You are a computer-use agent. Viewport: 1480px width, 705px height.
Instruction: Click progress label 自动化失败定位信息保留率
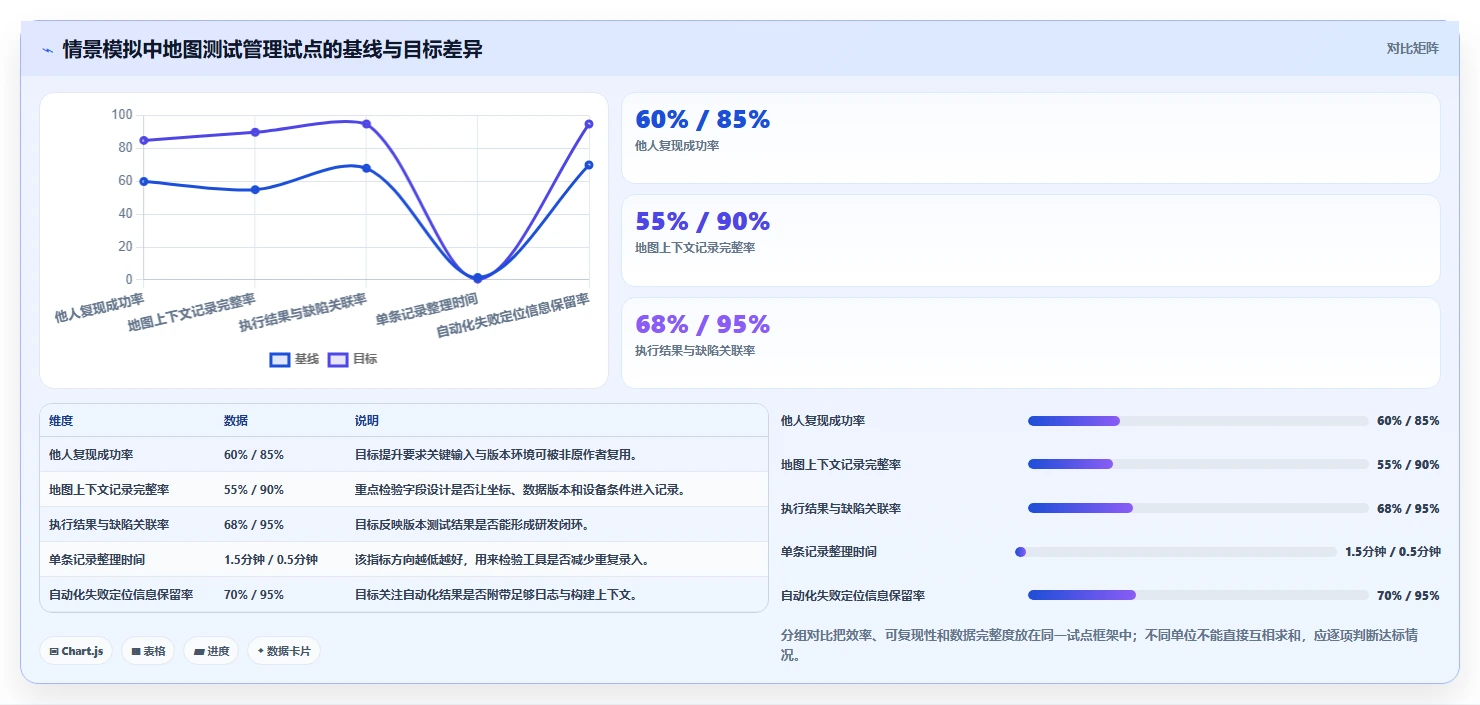coord(853,595)
